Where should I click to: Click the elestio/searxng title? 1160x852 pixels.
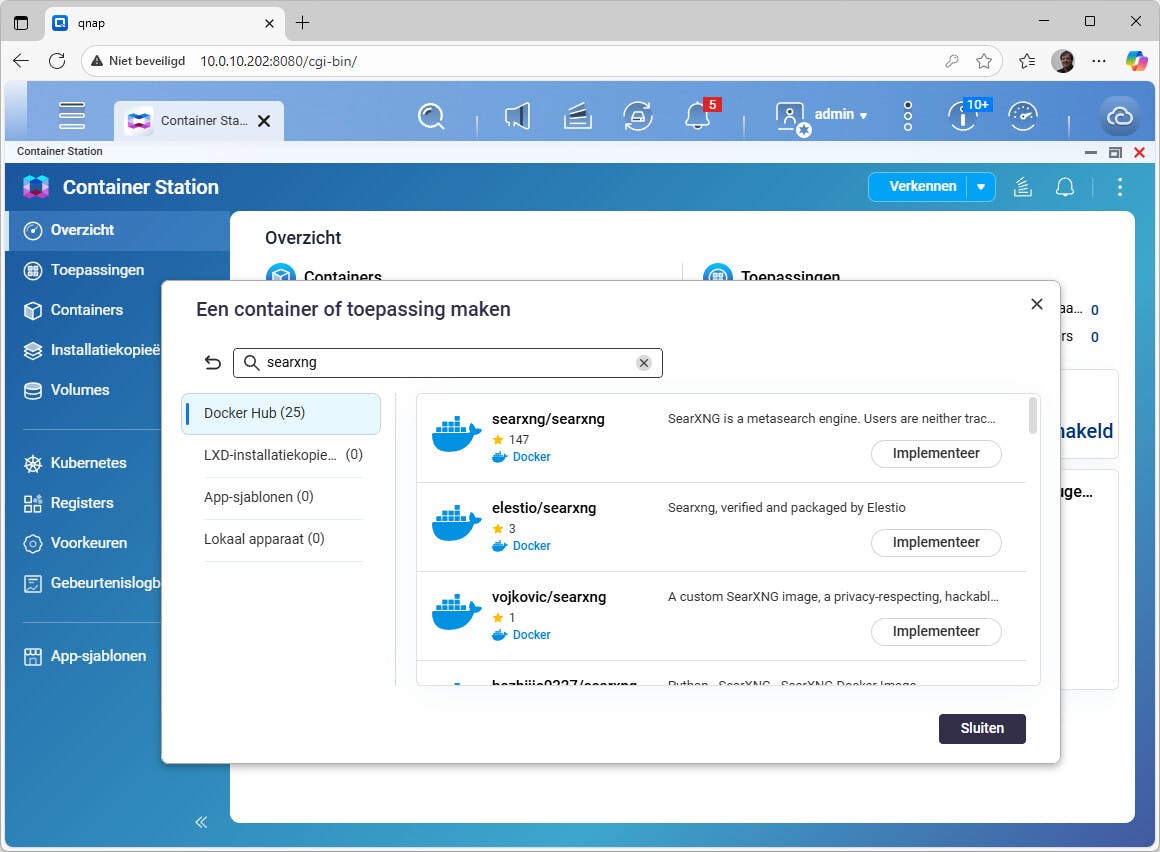(x=544, y=508)
